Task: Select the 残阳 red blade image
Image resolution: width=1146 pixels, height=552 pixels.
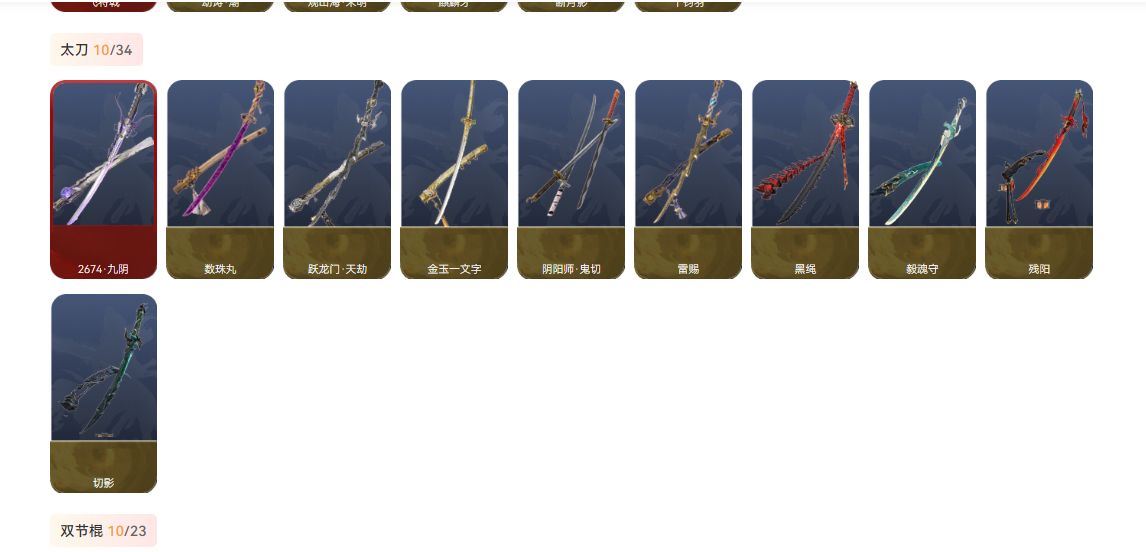Action: point(1039,154)
